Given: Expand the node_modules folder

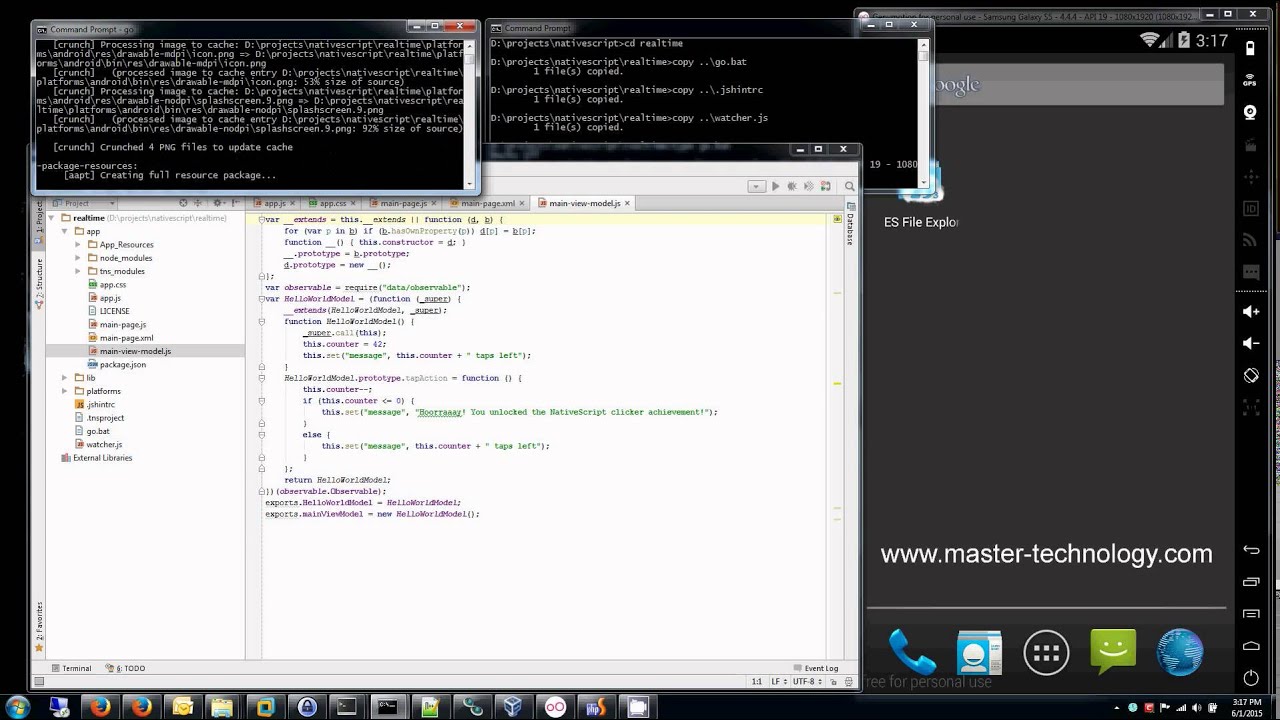Looking at the screenshot, I should tap(78, 258).
